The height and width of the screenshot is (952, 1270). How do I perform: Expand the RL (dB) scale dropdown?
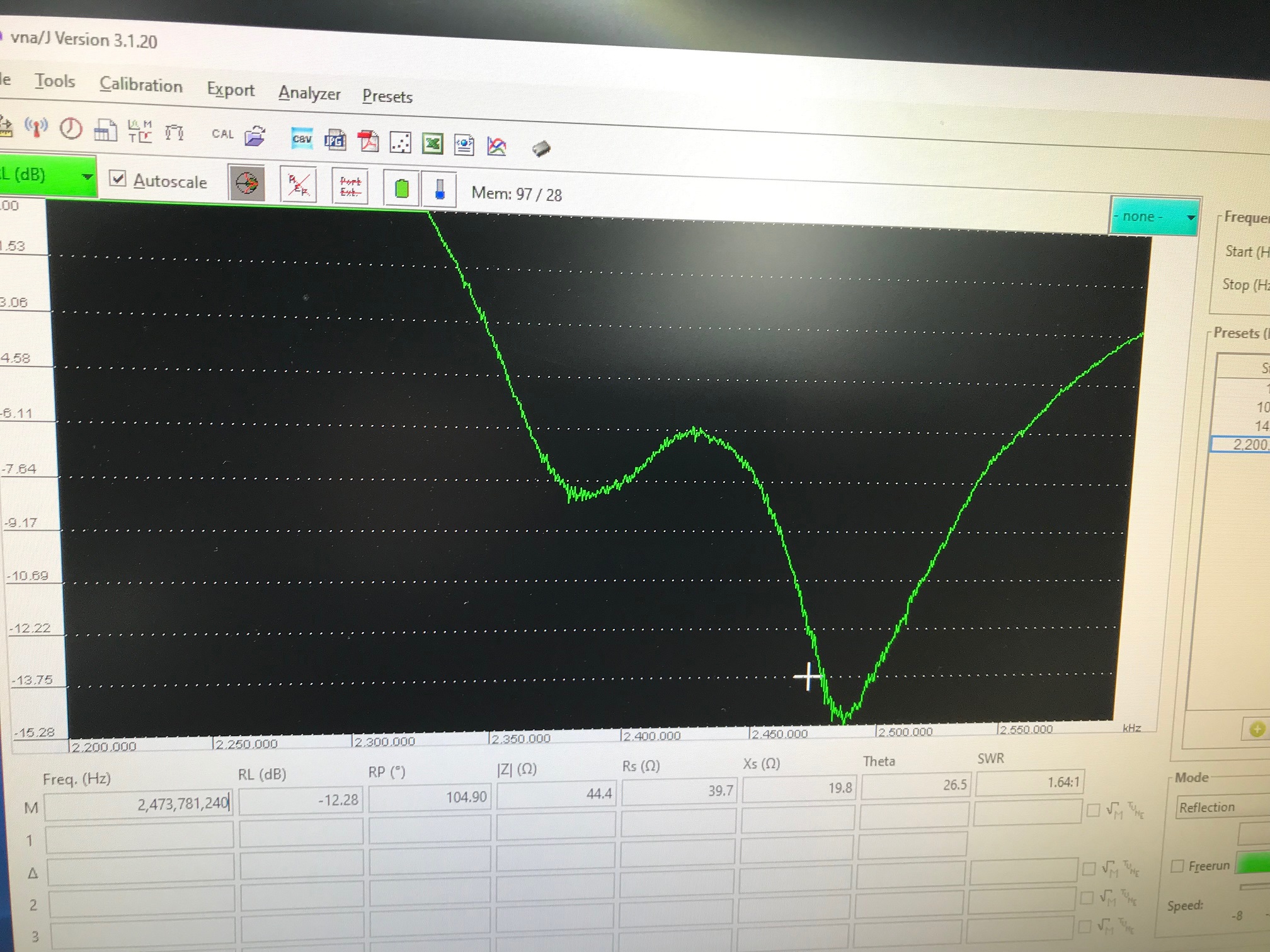coord(87,177)
